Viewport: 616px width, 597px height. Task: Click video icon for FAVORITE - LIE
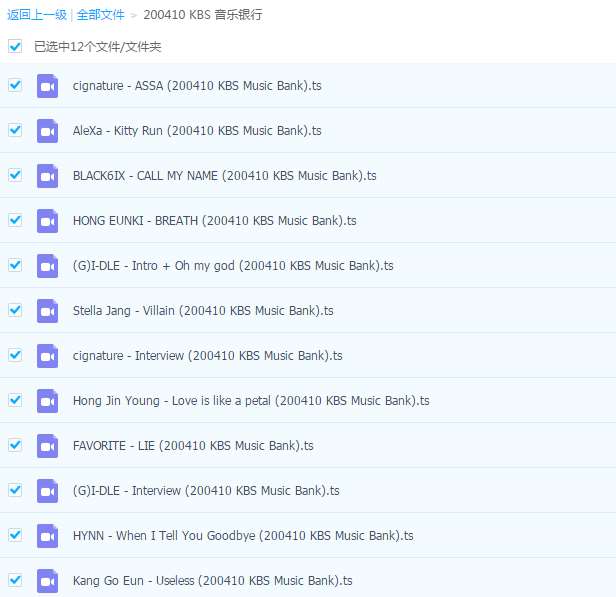coord(47,446)
